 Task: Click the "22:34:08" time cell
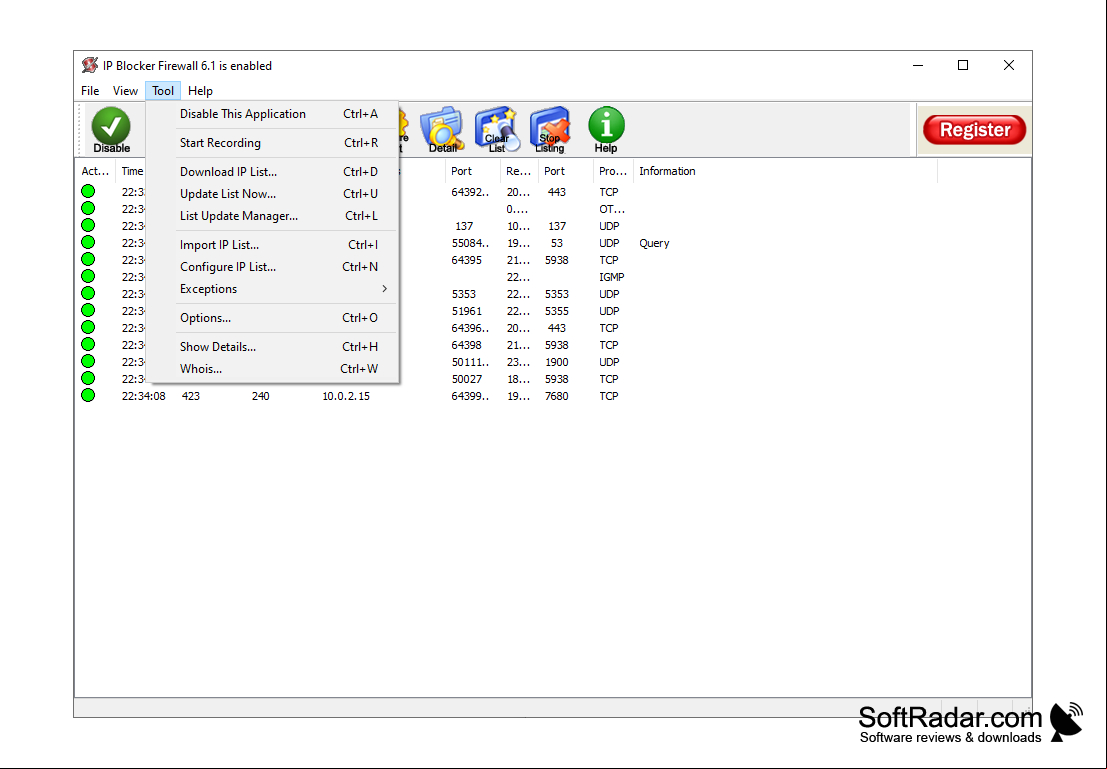[x=143, y=396]
